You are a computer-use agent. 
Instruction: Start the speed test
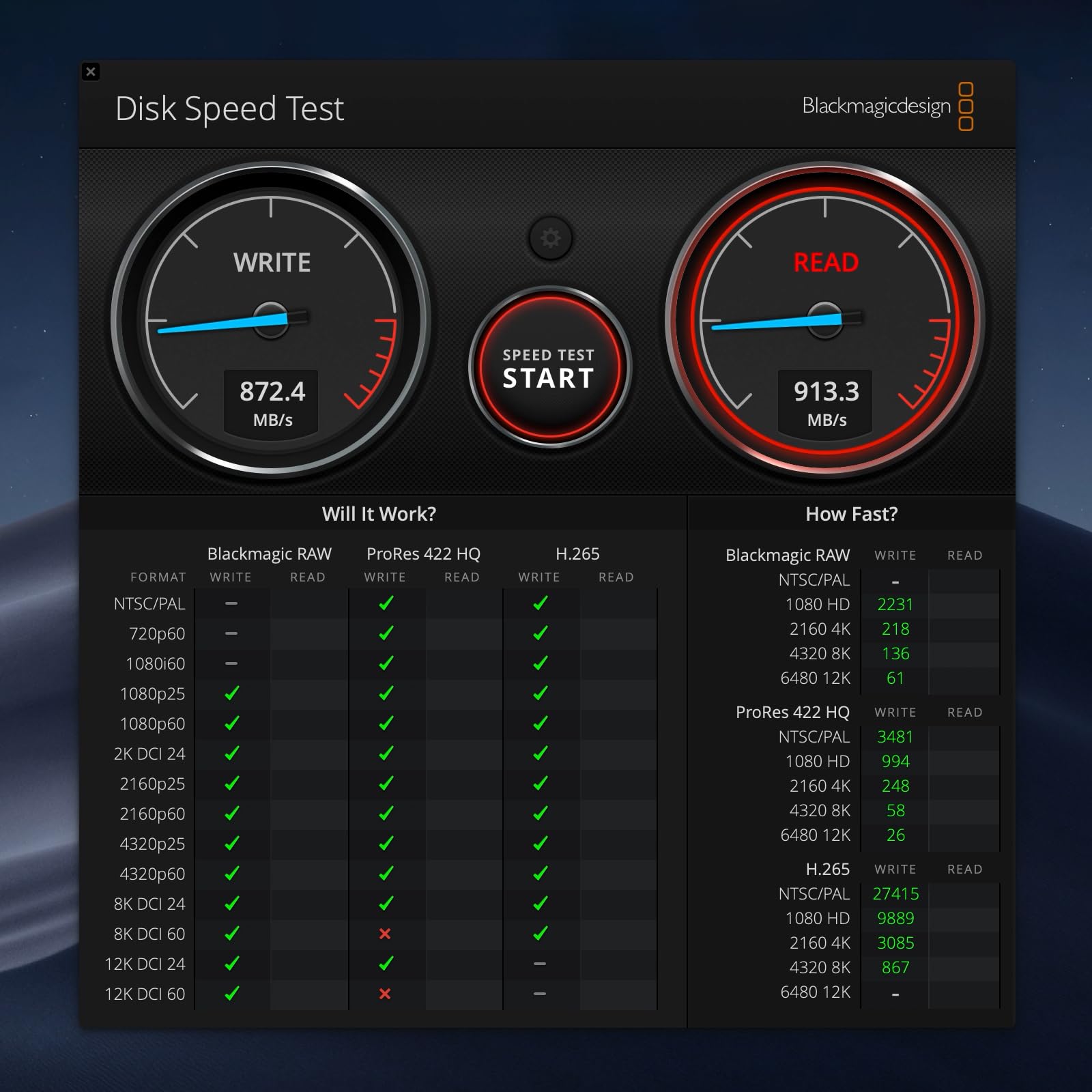[x=550, y=368]
